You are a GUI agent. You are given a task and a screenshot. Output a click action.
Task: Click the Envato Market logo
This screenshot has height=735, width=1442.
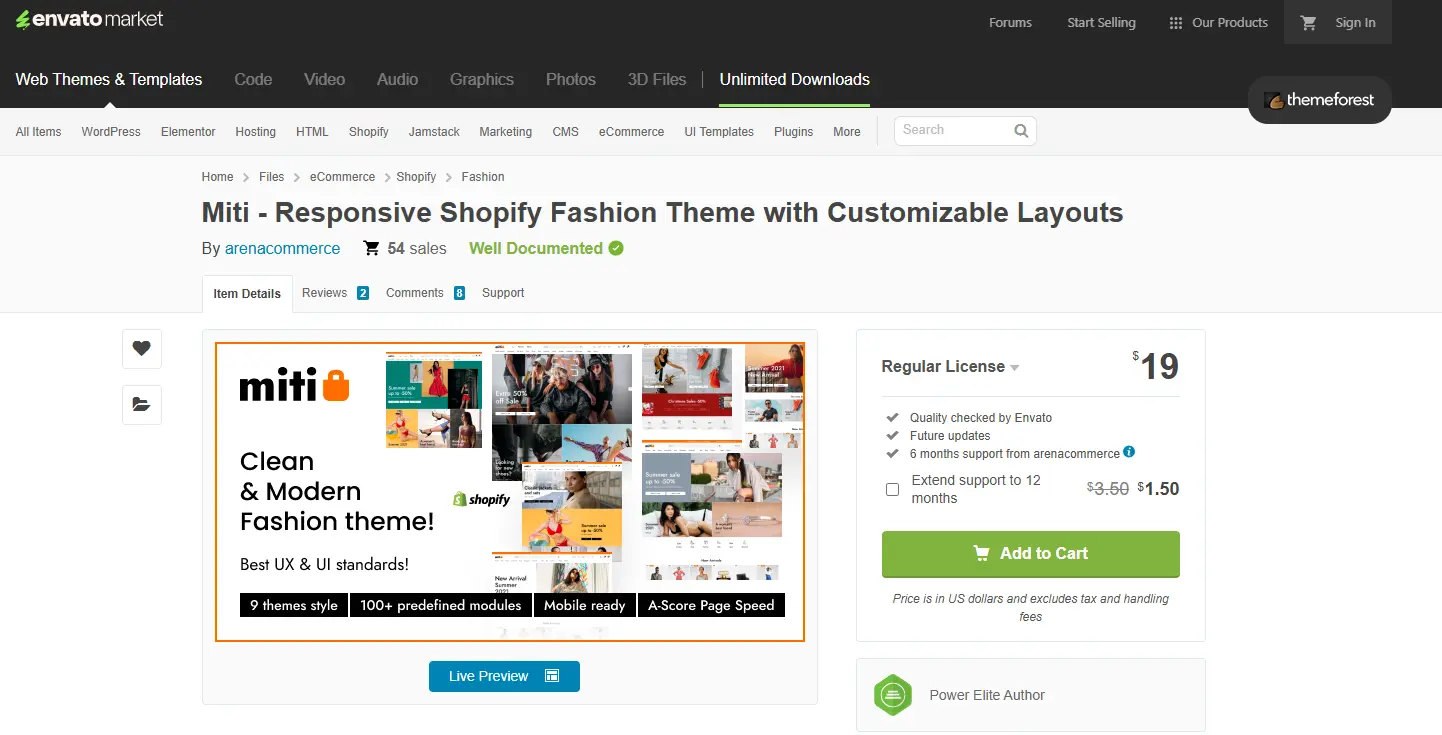click(89, 19)
